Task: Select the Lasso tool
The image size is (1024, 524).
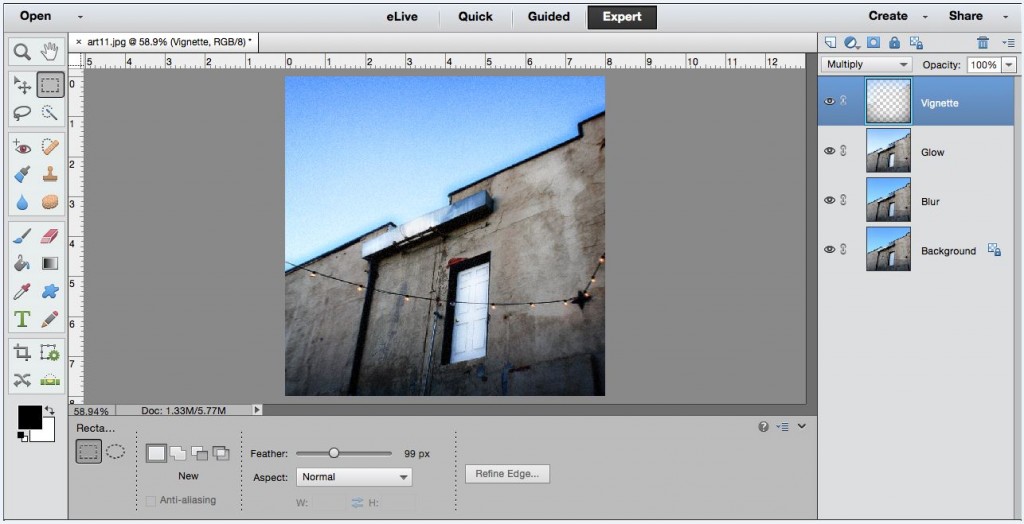Action: point(22,112)
